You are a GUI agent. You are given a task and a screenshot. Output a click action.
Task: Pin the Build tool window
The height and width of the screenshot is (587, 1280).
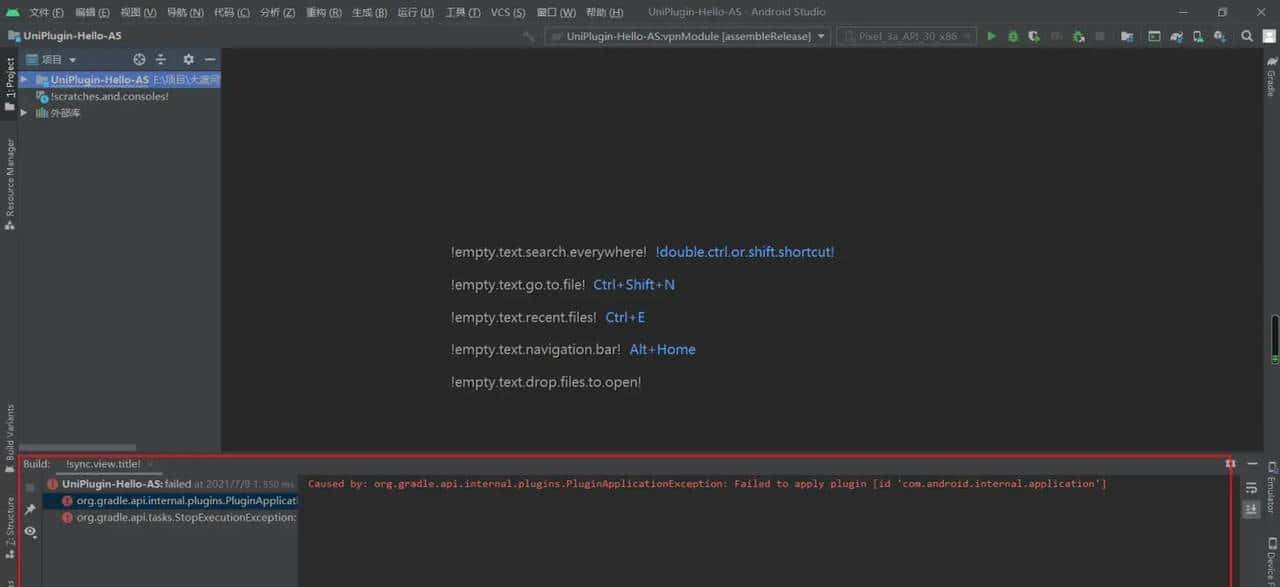click(x=31, y=508)
